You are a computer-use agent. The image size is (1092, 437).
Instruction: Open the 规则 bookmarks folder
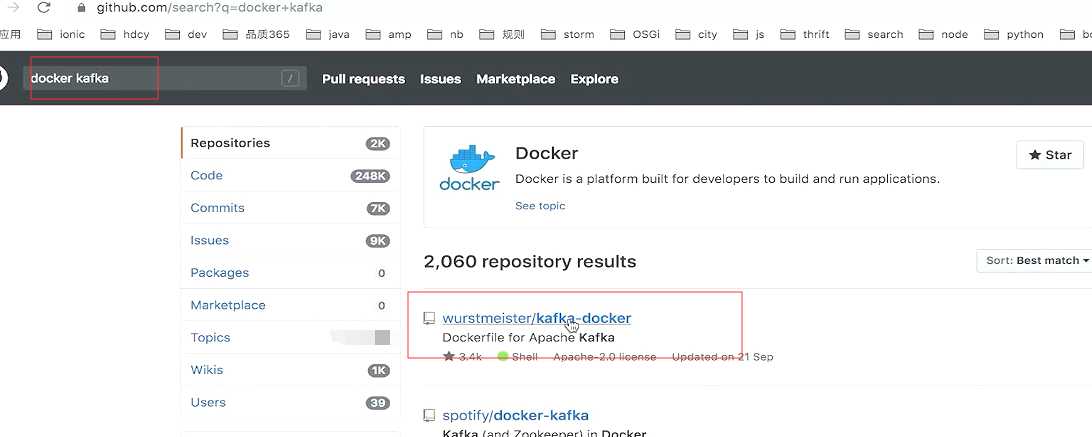click(x=502, y=34)
